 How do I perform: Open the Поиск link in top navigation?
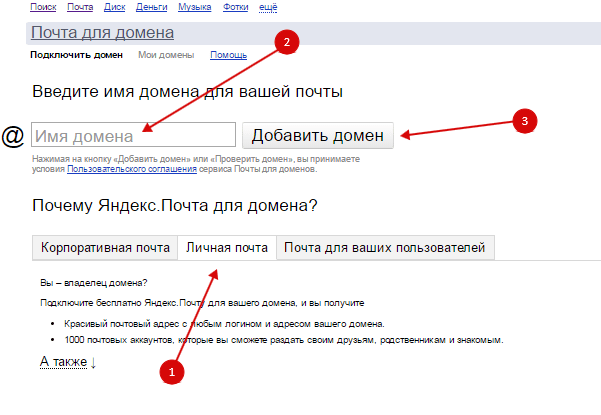tap(43, 7)
